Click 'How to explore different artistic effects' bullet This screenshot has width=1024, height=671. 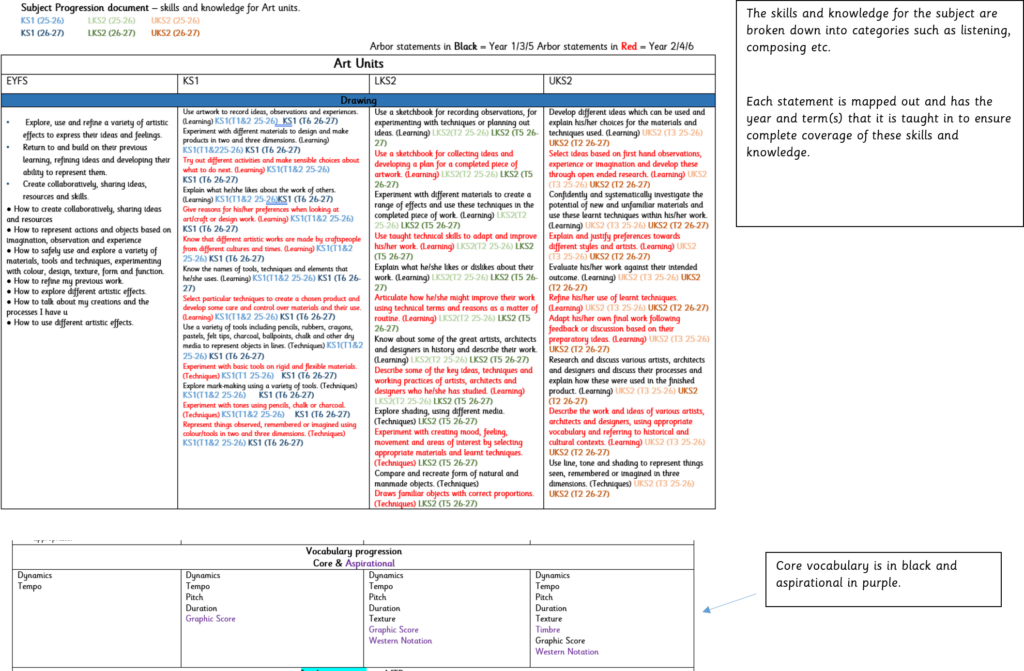(76, 291)
